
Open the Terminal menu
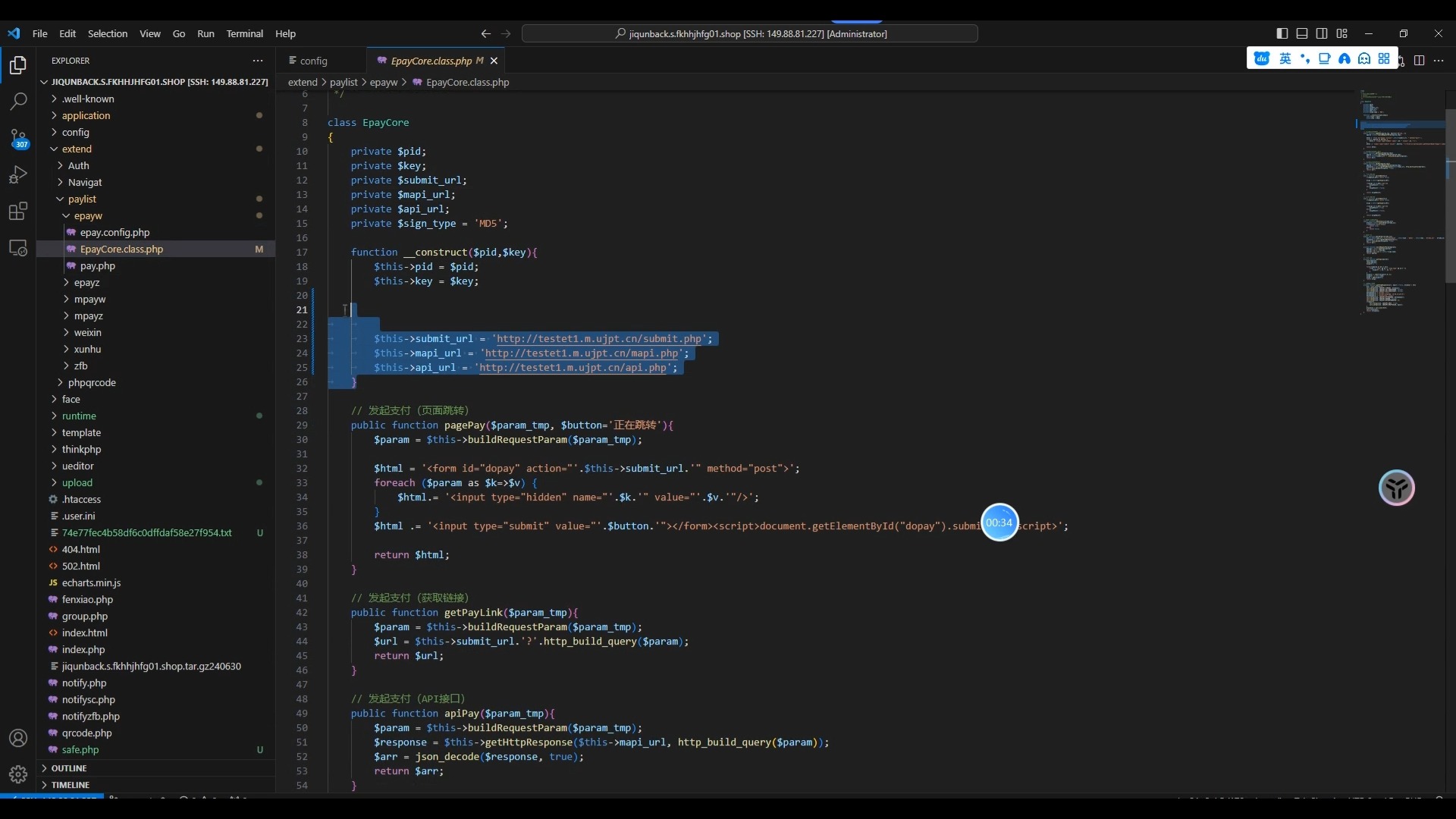tap(245, 33)
